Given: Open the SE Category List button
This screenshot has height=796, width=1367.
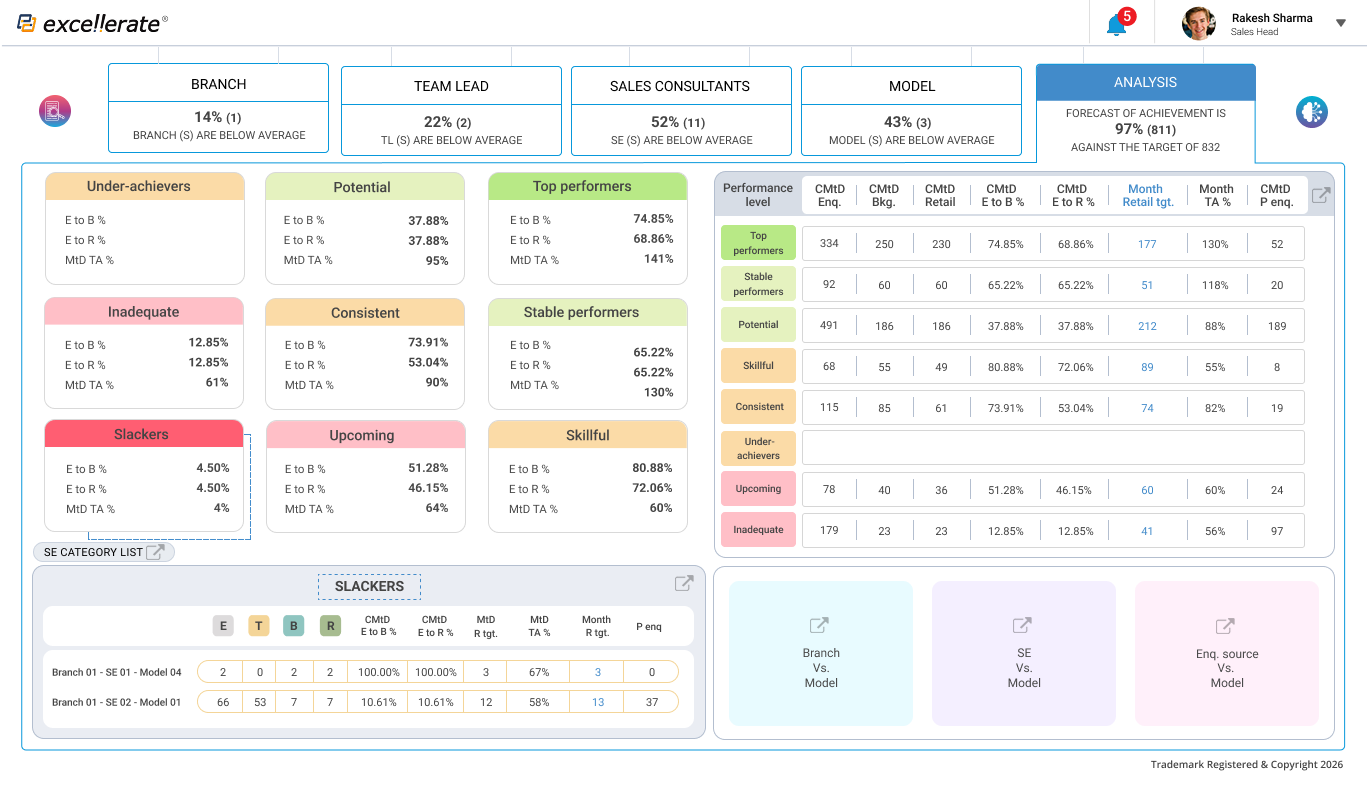Looking at the screenshot, I should tap(104, 552).
